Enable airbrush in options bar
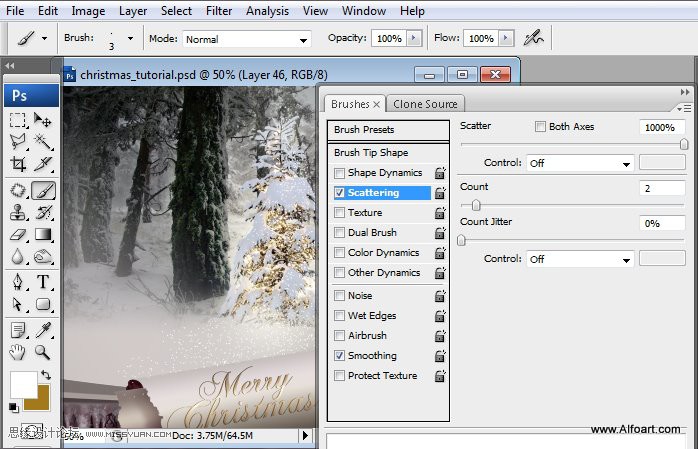698x449 pixels. pos(533,38)
